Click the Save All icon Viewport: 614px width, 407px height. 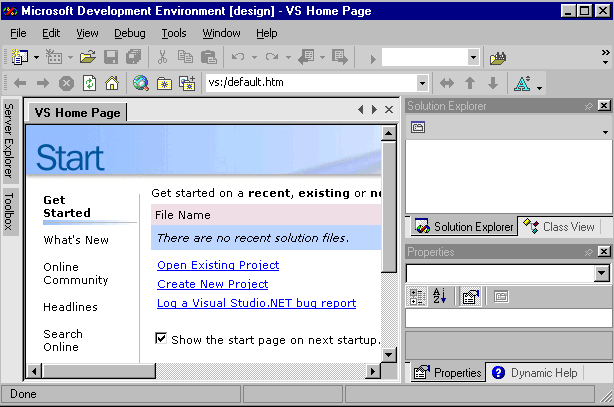pyautogui.click(x=134, y=58)
